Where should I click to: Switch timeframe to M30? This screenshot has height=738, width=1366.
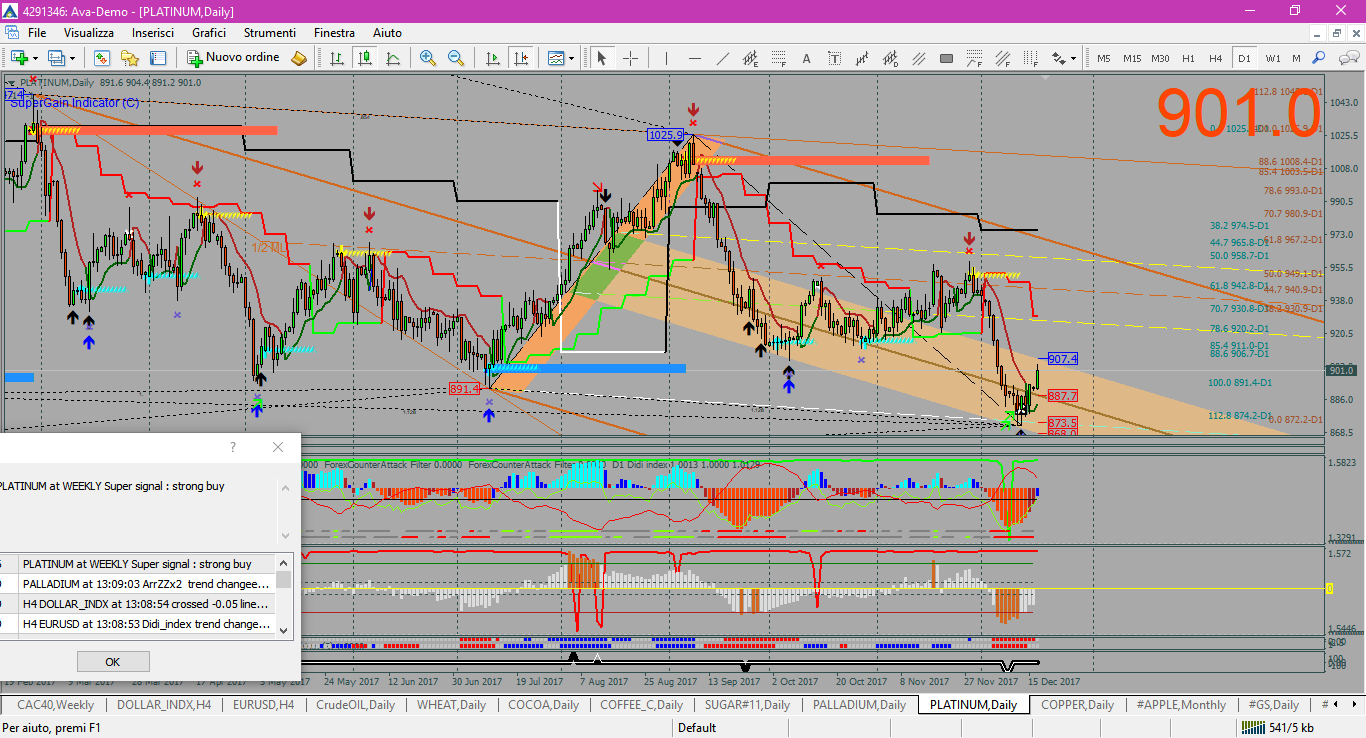(x=1160, y=58)
